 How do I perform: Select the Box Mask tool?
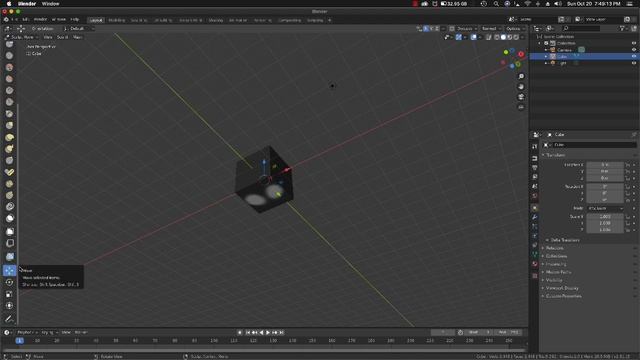point(9,231)
